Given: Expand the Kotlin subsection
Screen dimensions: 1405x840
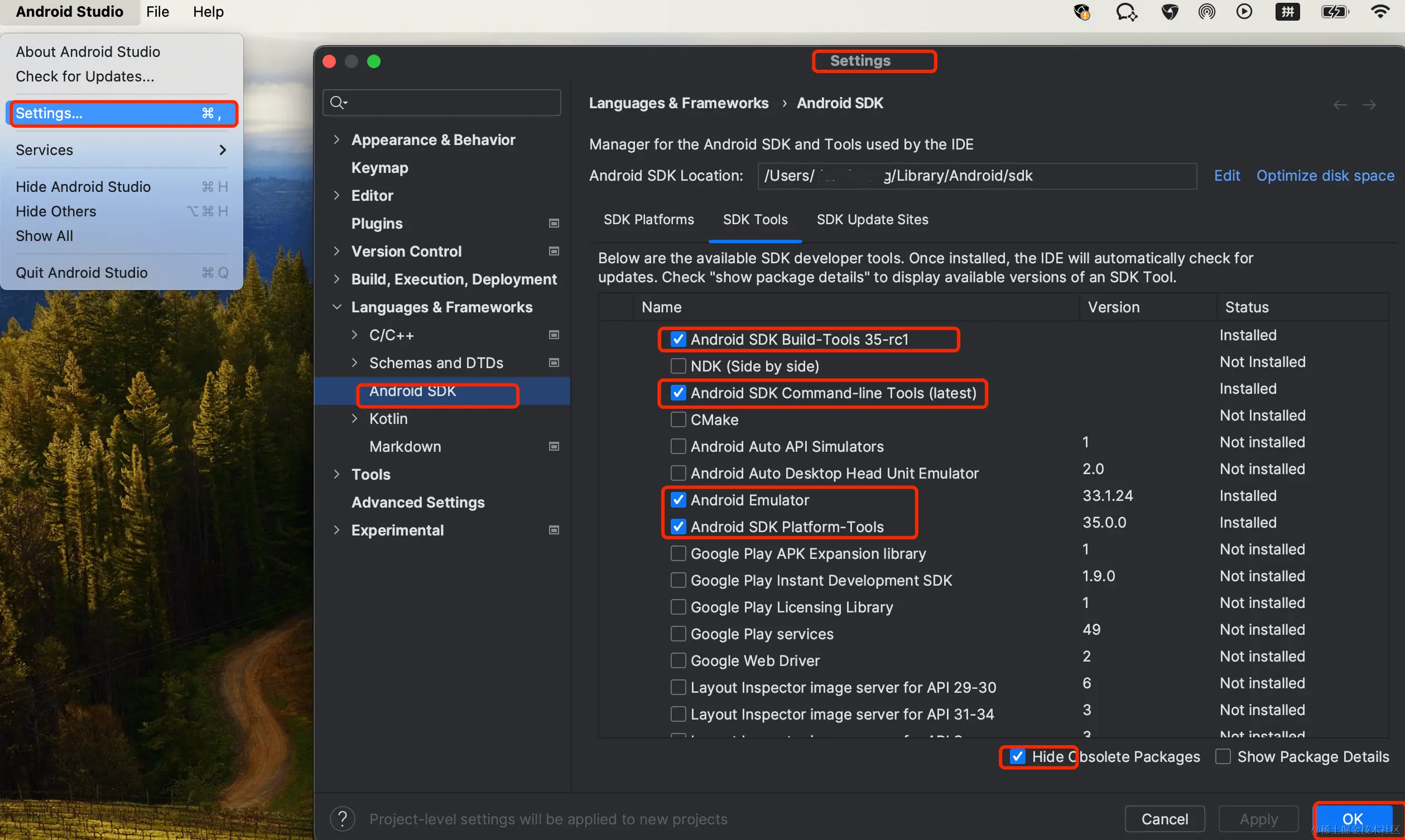Looking at the screenshot, I should (355, 418).
